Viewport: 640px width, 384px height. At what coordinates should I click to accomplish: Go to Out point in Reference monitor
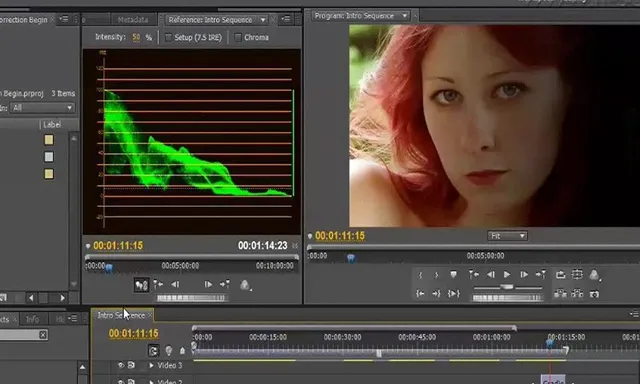(224, 284)
